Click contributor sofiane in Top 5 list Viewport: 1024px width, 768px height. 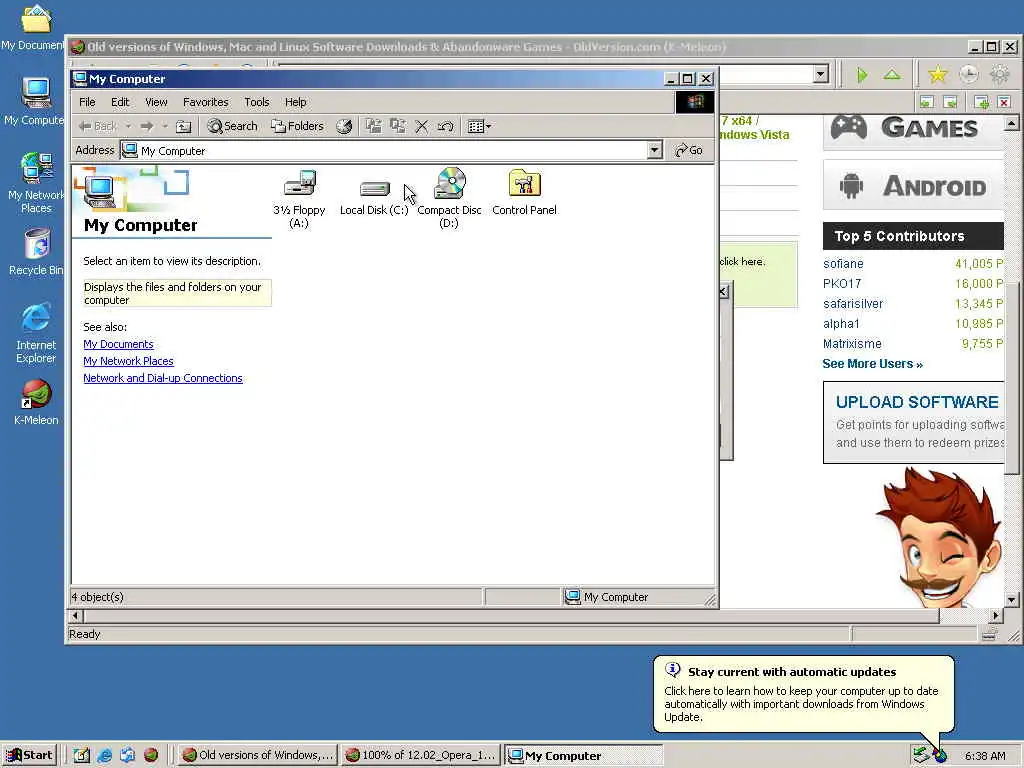pos(843,264)
